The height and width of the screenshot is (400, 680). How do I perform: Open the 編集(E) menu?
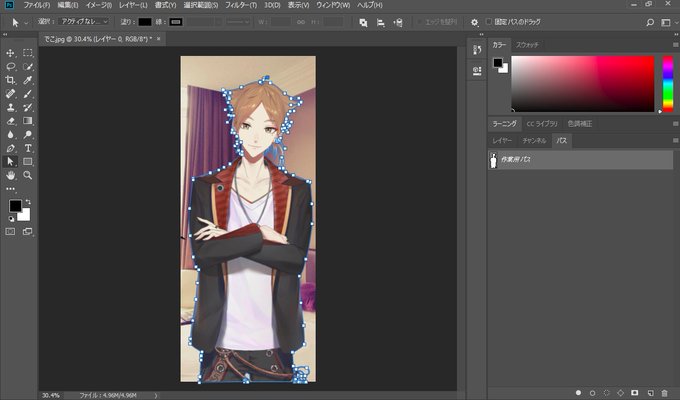click(x=68, y=5)
